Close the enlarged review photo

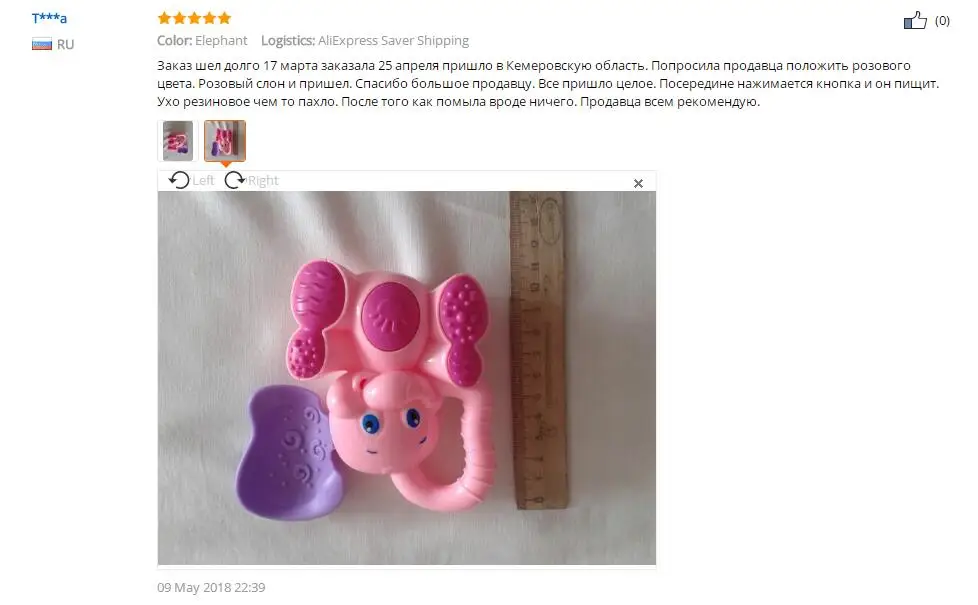638,183
